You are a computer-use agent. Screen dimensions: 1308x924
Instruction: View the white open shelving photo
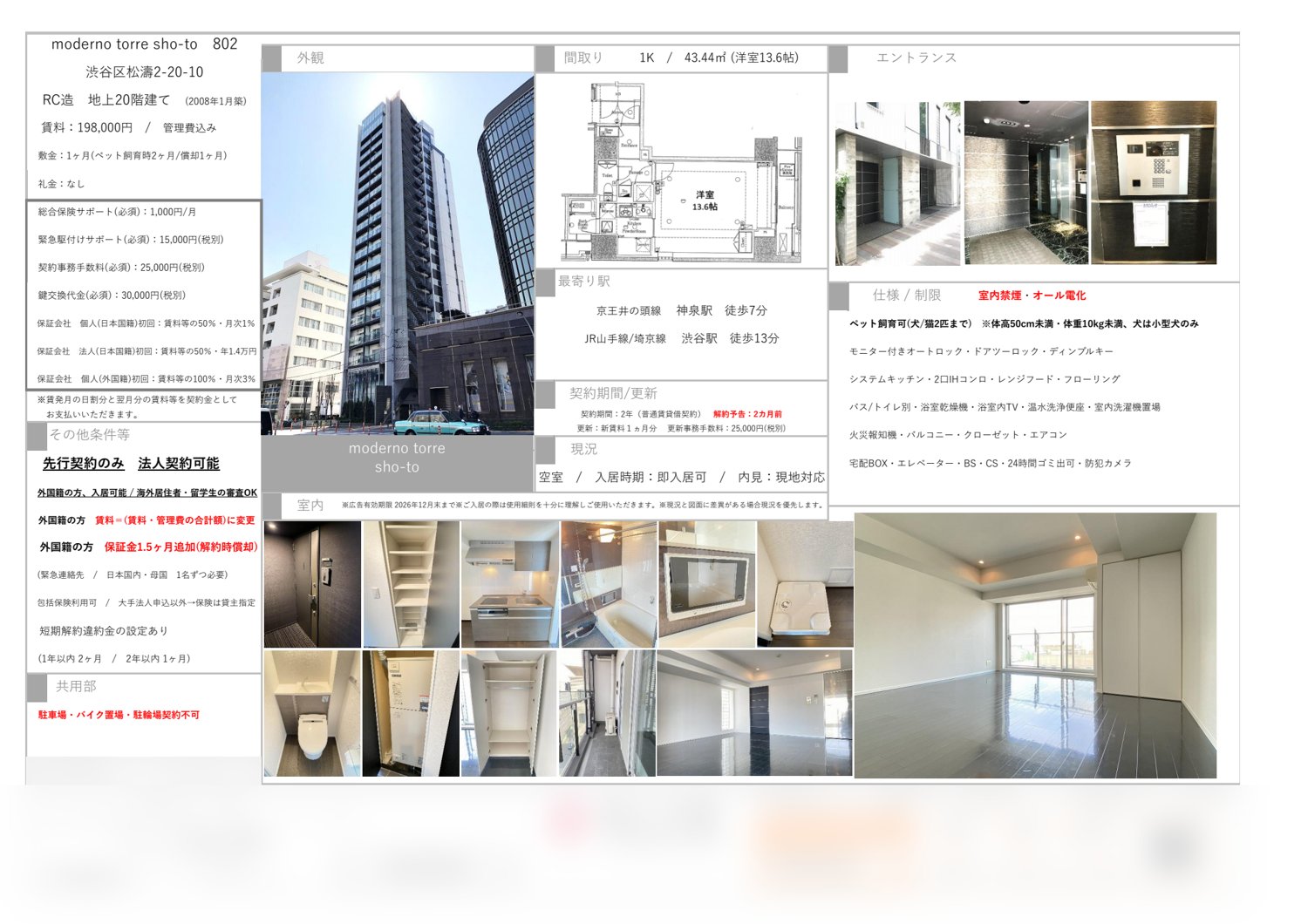411,584
